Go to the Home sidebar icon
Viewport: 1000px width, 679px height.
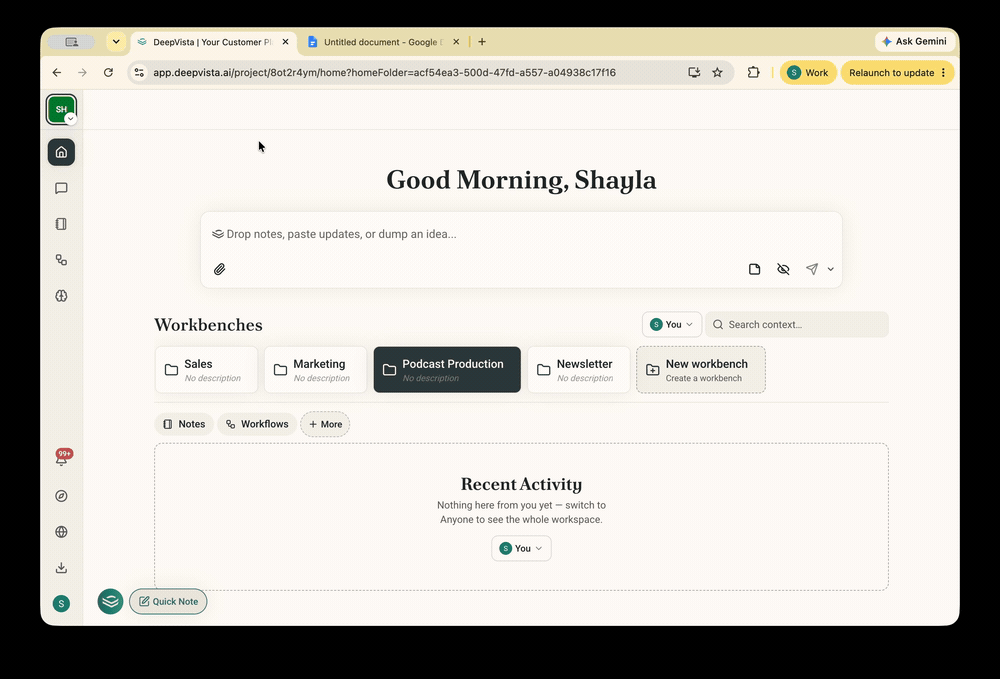tap(61, 152)
